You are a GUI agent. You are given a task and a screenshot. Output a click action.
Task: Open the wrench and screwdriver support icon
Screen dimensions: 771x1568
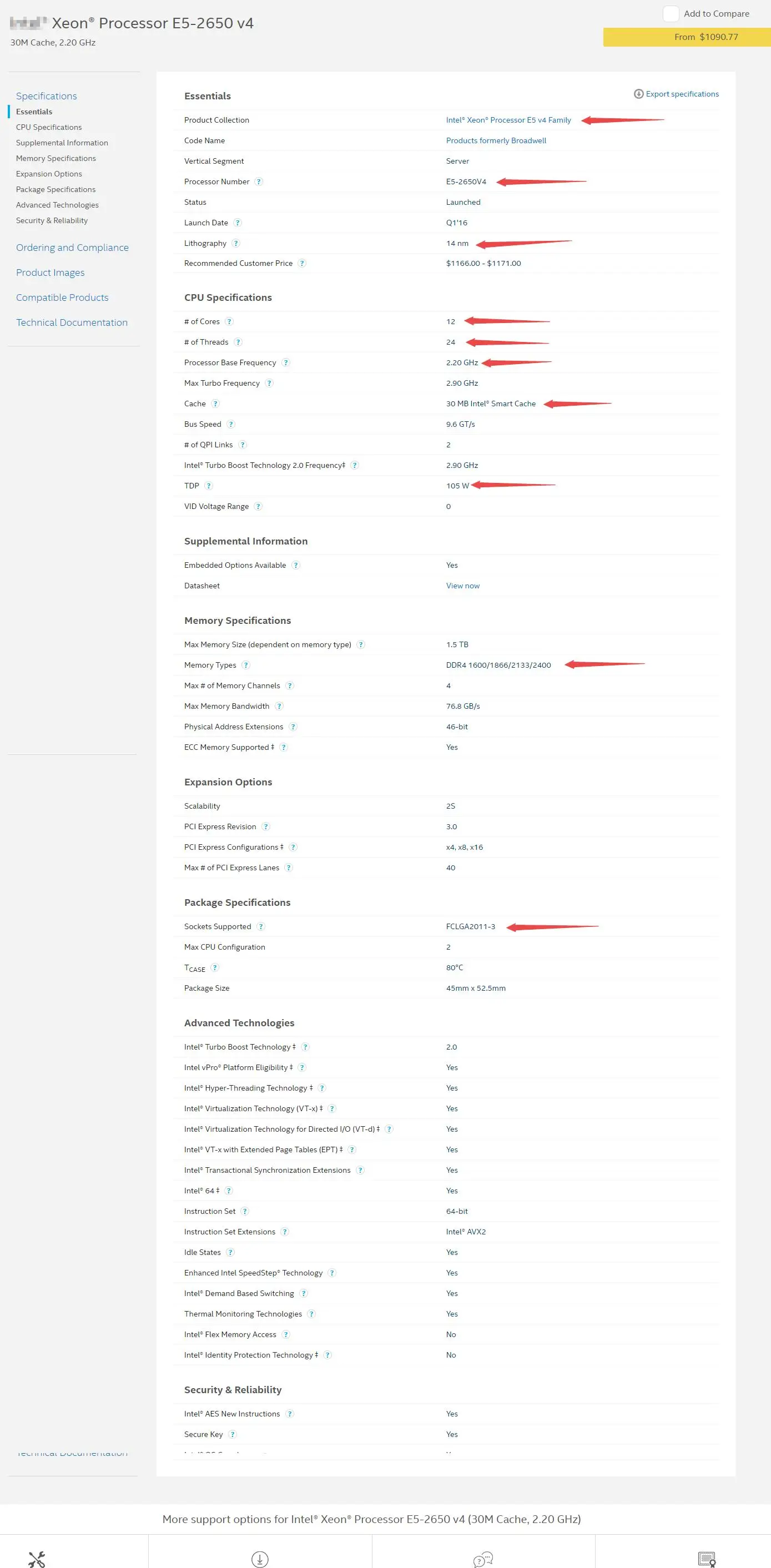click(37, 1559)
